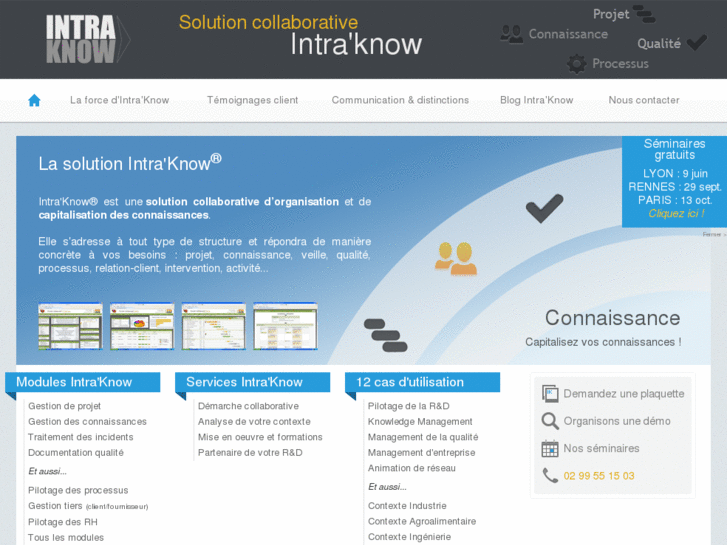Open Management d'entreprise link
The image size is (727, 545).
point(421,453)
